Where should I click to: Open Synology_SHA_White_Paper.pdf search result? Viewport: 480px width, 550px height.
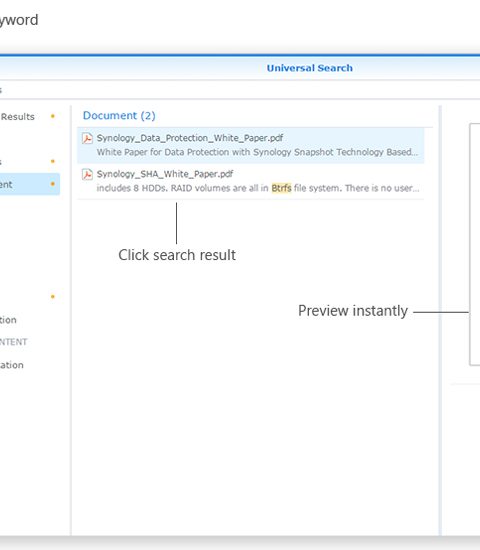coord(251,181)
